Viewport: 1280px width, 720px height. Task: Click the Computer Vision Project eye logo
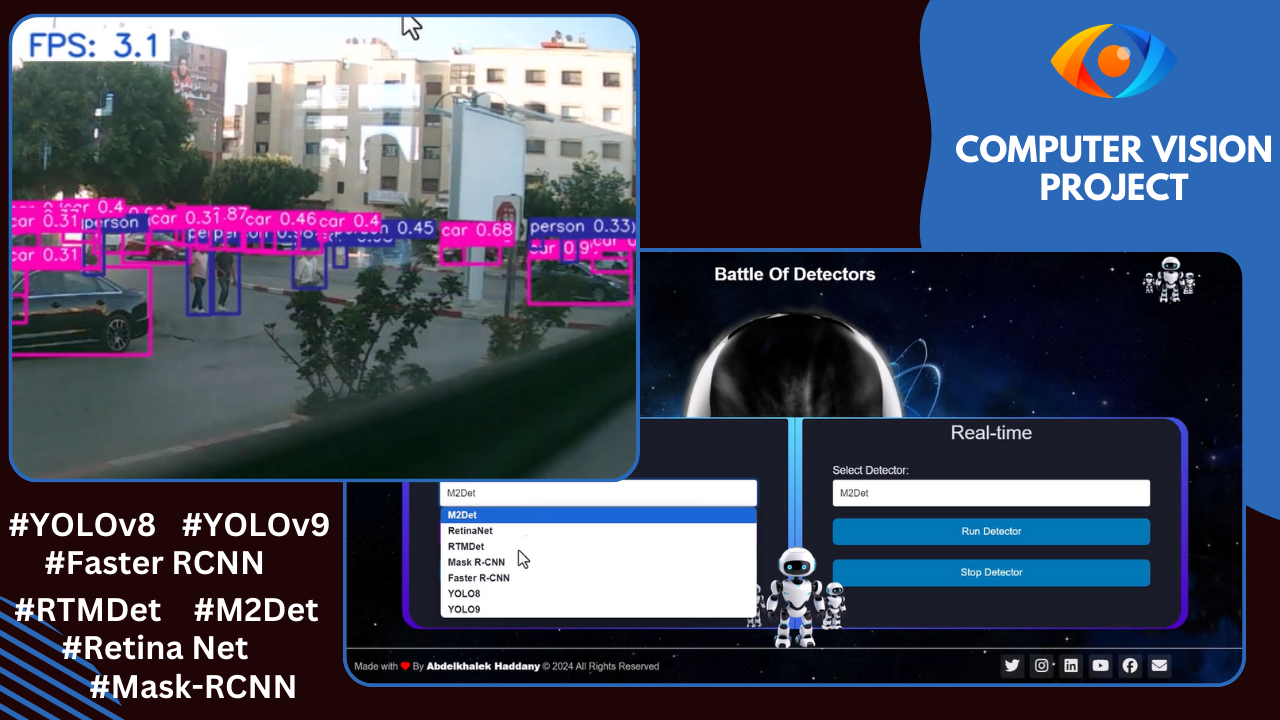click(x=1113, y=60)
